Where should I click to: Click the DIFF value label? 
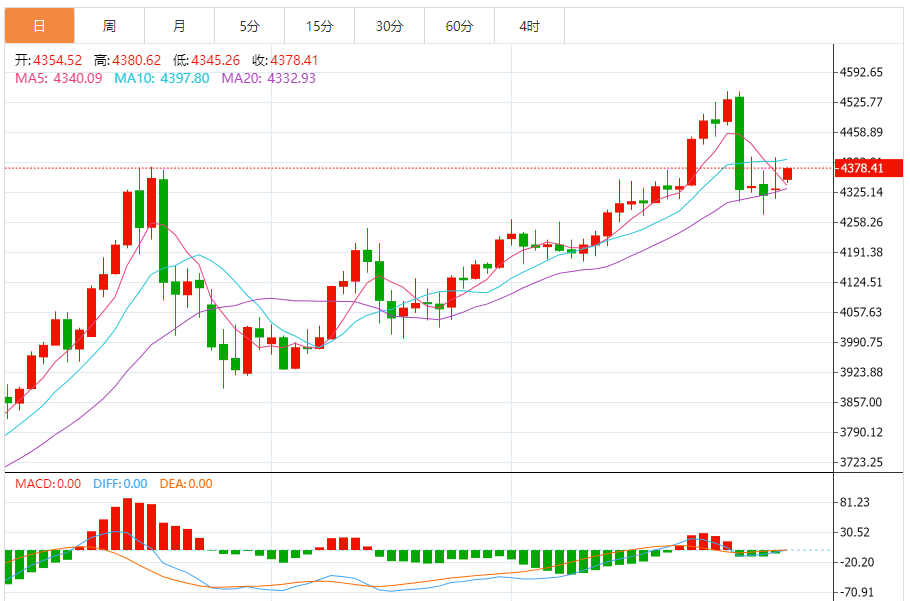point(120,484)
